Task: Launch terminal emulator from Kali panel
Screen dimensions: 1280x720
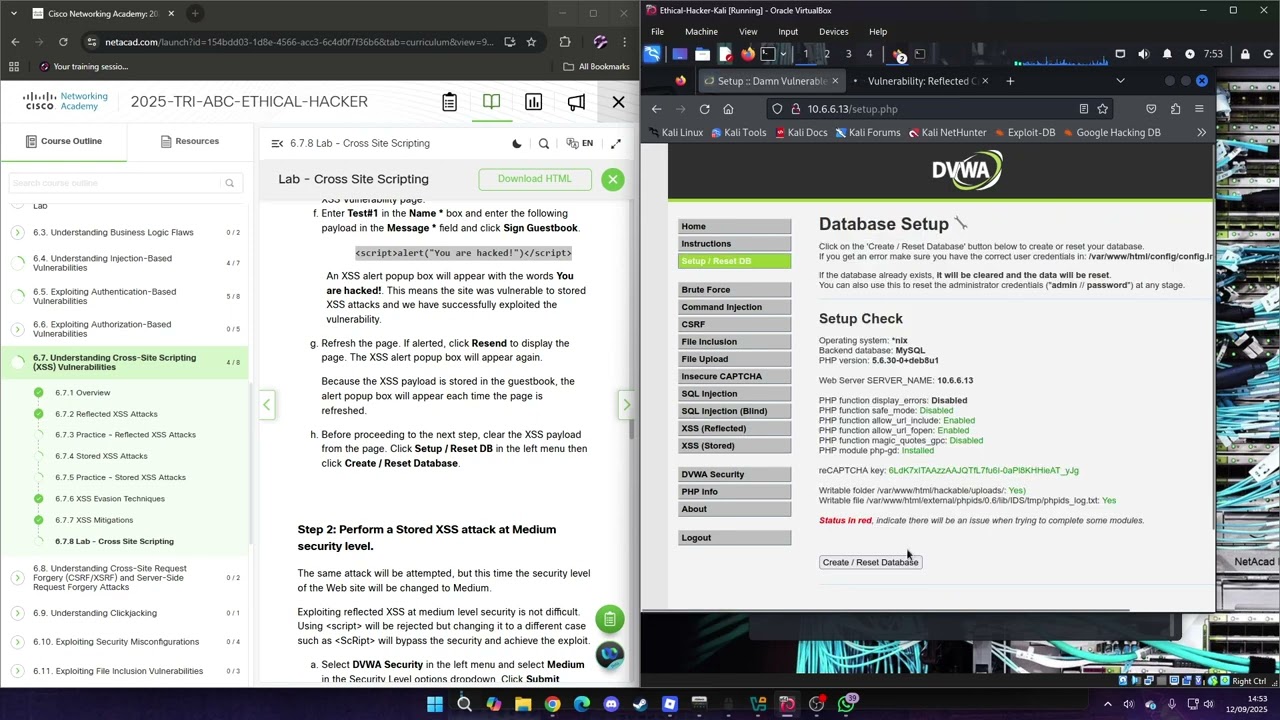Action: 768,54
